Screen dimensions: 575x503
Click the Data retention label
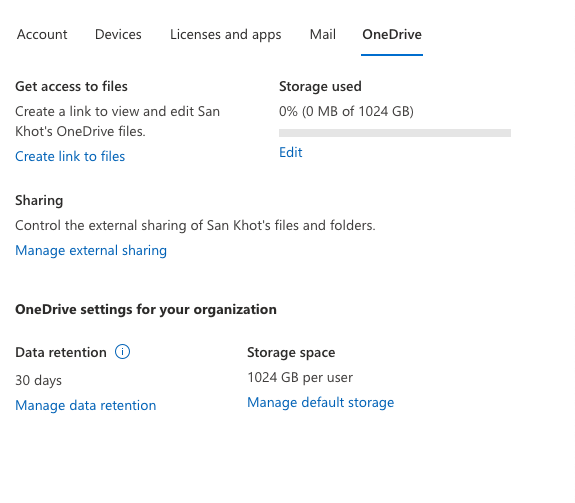click(61, 352)
